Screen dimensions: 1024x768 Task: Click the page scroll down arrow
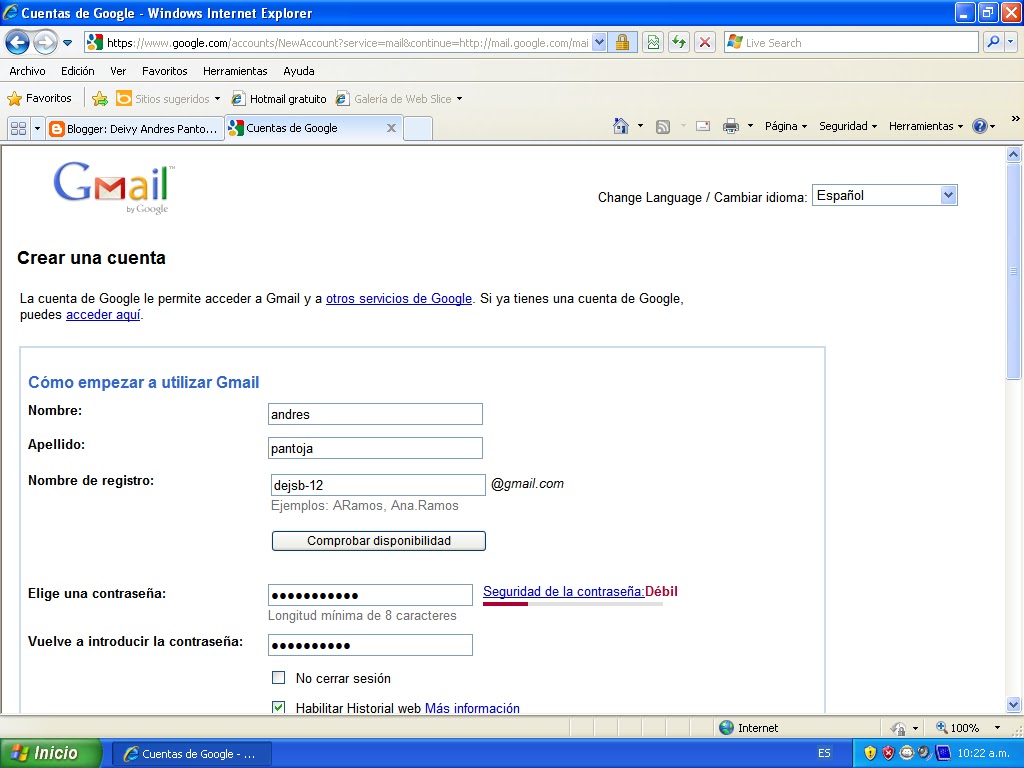[1013, 705]
